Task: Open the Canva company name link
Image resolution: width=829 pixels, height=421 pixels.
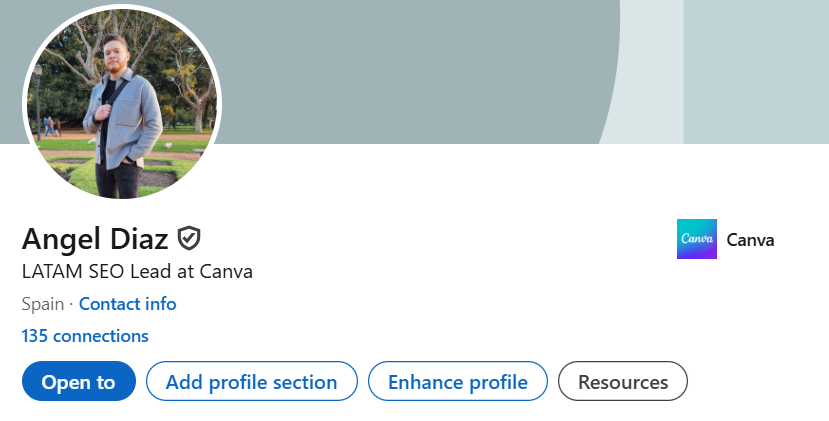Action: coord(750,240)
